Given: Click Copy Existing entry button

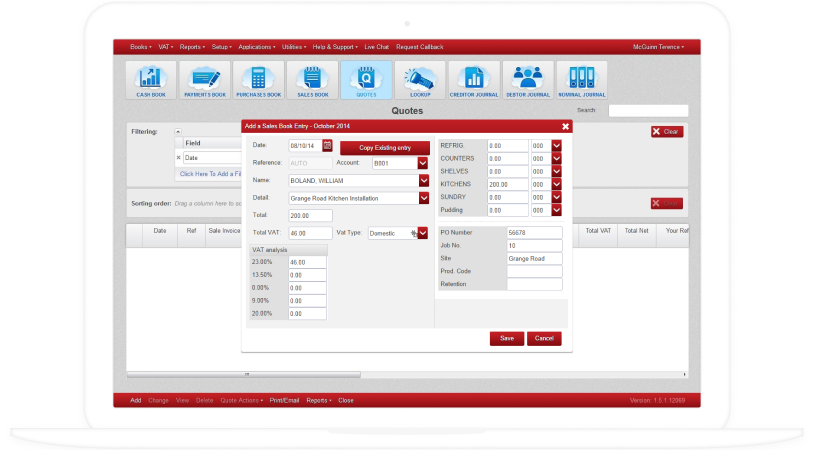Looking at the screenshot, I should [x=385, y=148].
